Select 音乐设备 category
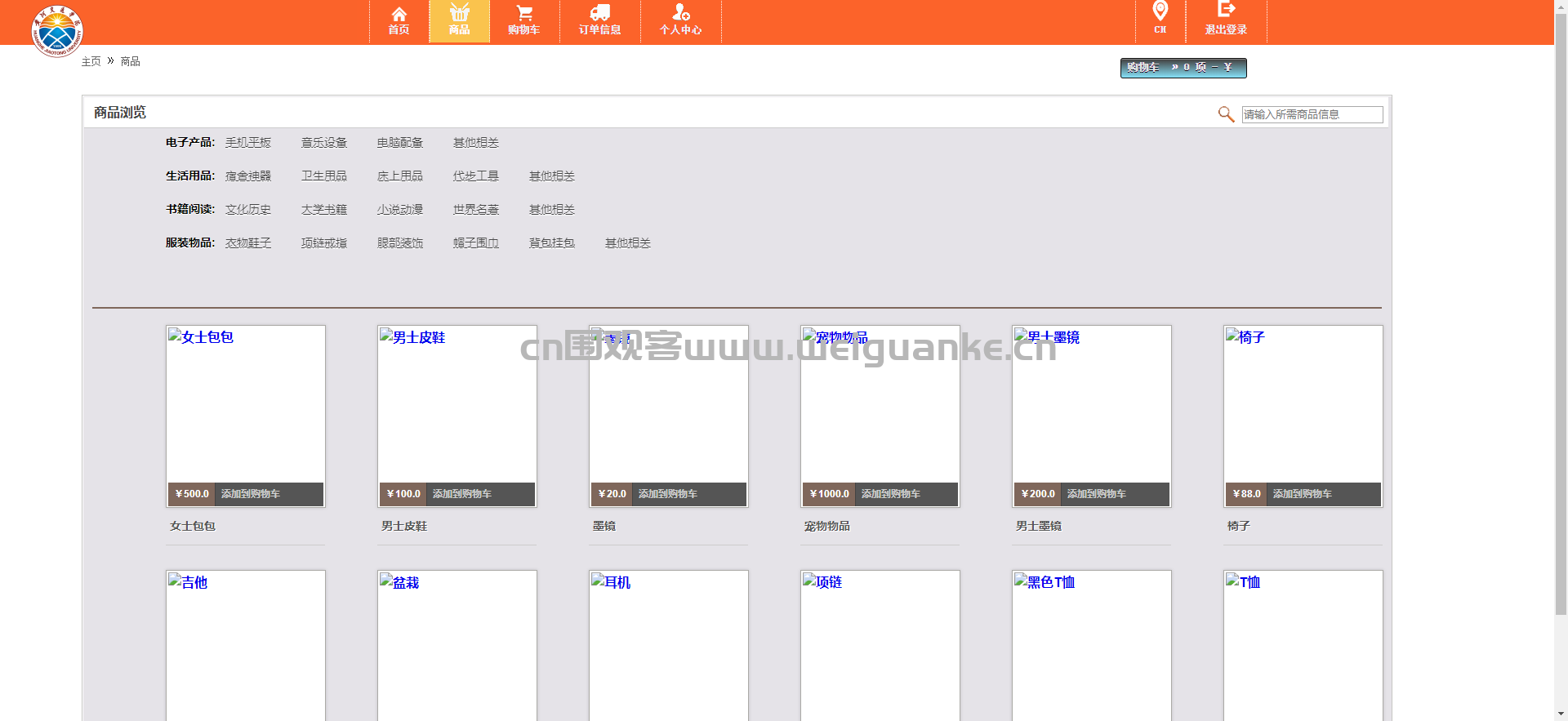 (x=324, y=142)
